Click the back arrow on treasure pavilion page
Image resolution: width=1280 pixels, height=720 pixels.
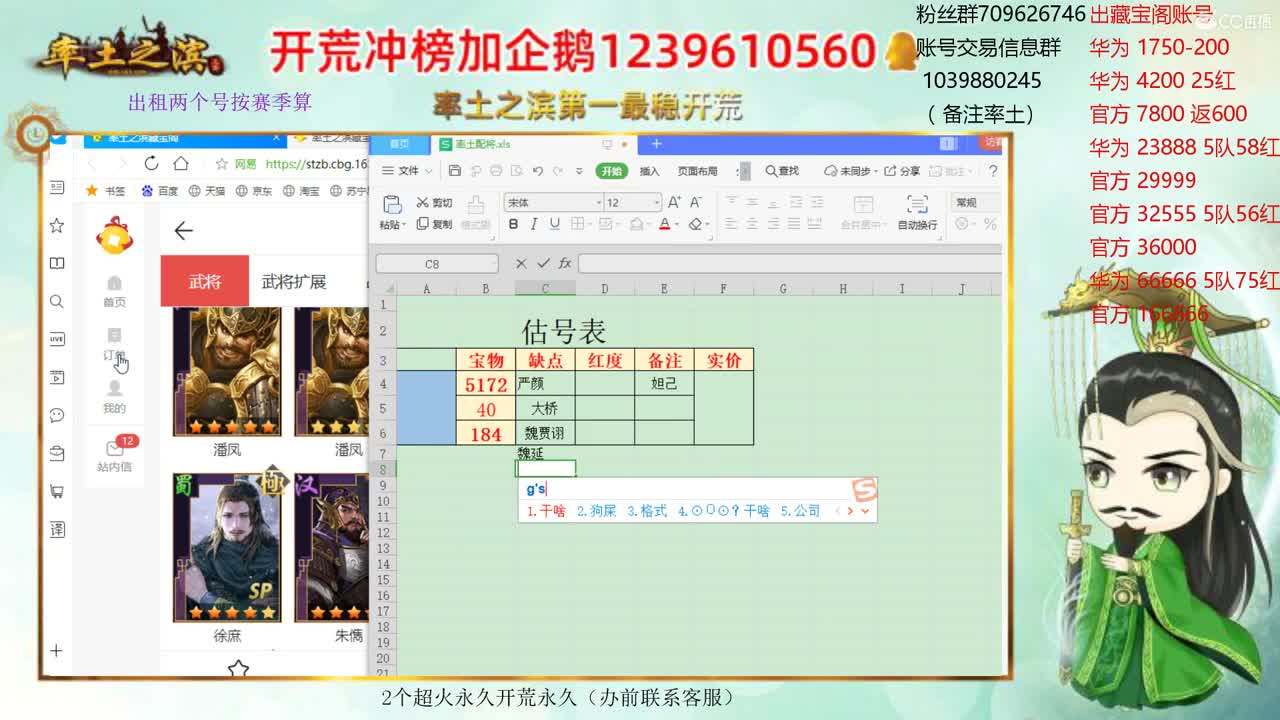tap(183, 231)
